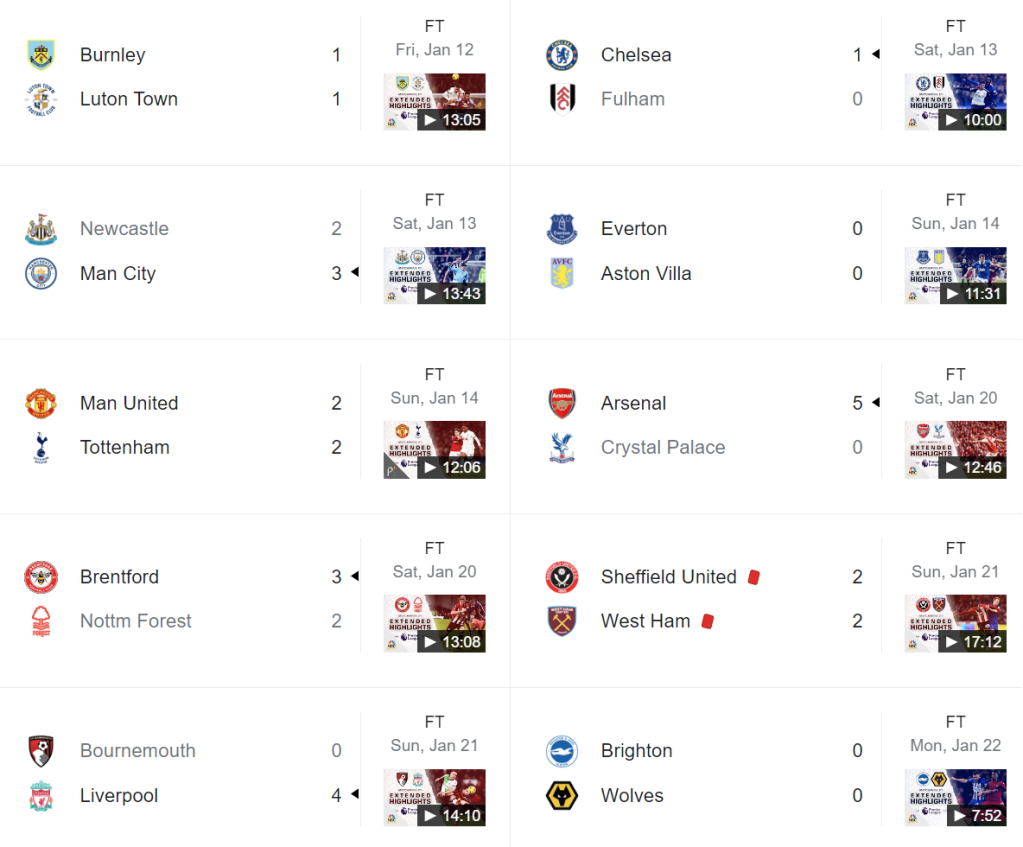1023x847 pixels.
Task: Click Sheffield United's red card icon
Action: pyautogui.click(x=754, y=577)
